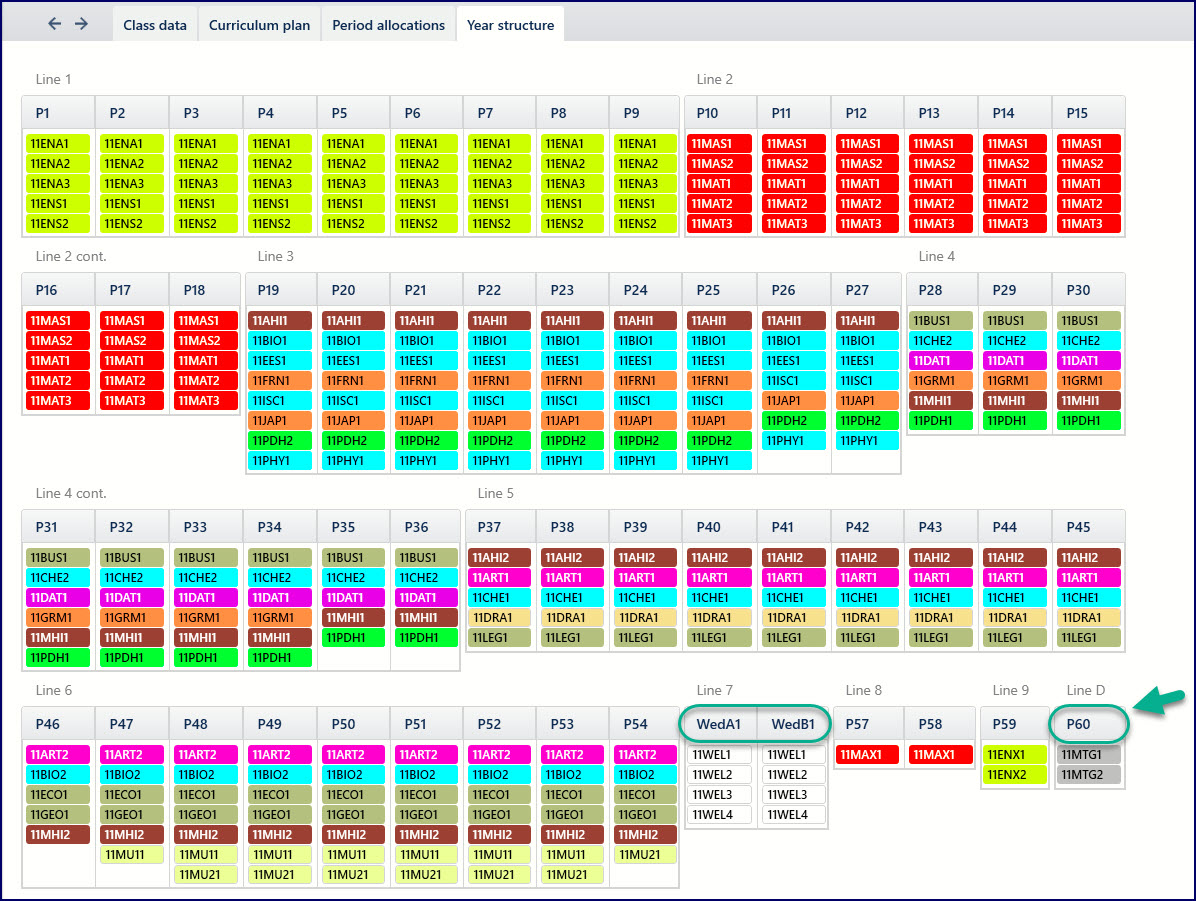The width and height of the screenshot is (1196, 901).
Task: Click the back arrow icon
Action: (54, 24)
